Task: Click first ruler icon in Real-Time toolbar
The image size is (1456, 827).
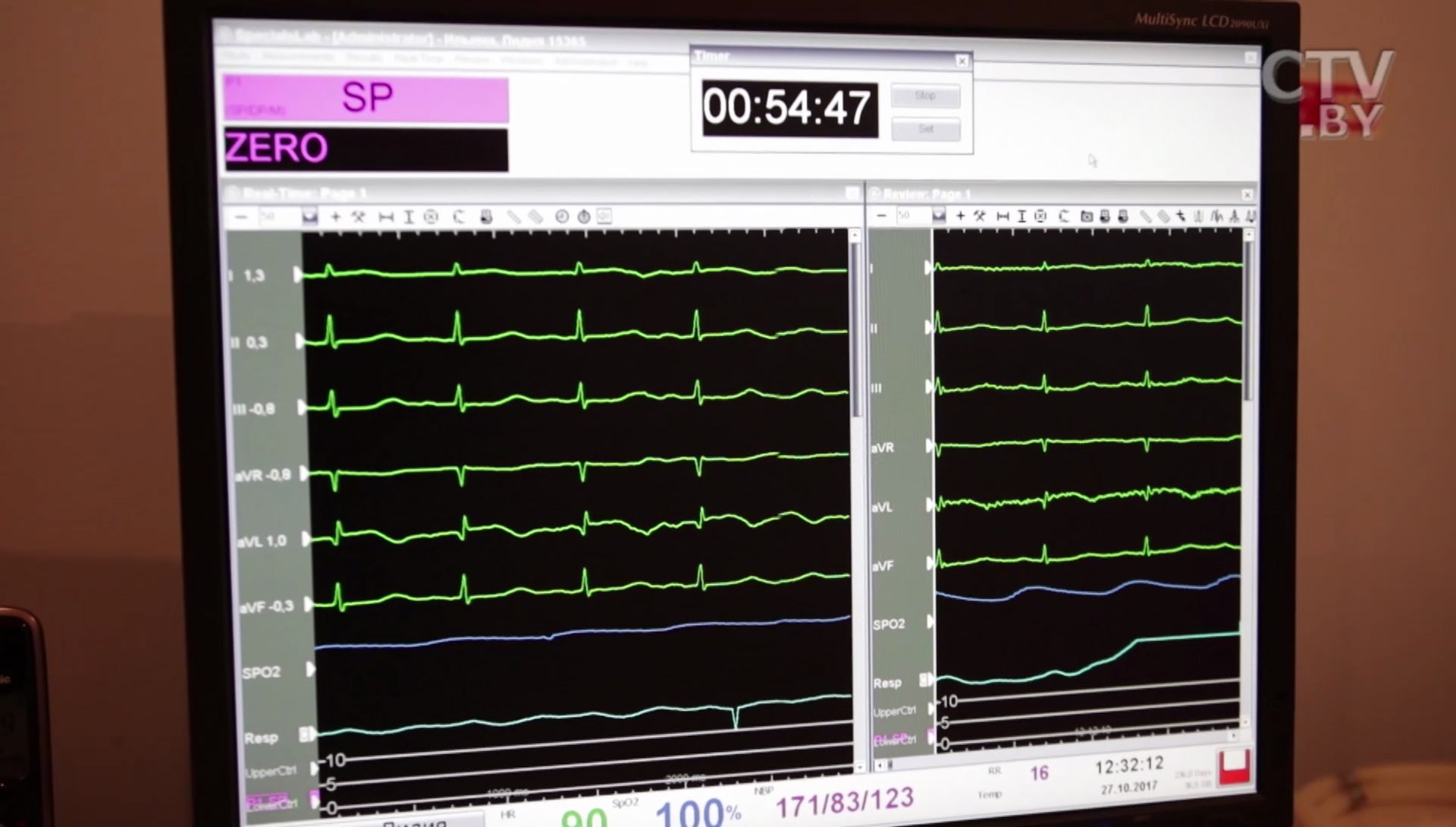Action: click(x=514, y=217)
